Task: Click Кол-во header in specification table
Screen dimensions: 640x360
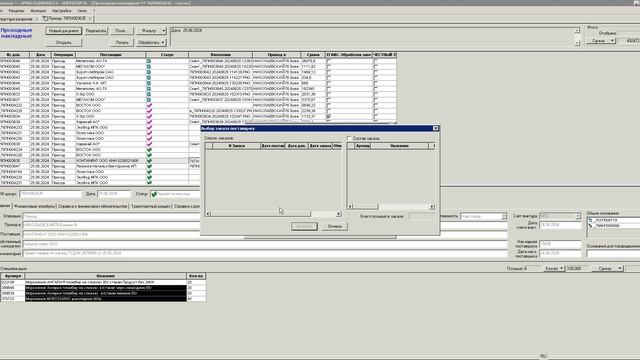Action: pos(196,276)
